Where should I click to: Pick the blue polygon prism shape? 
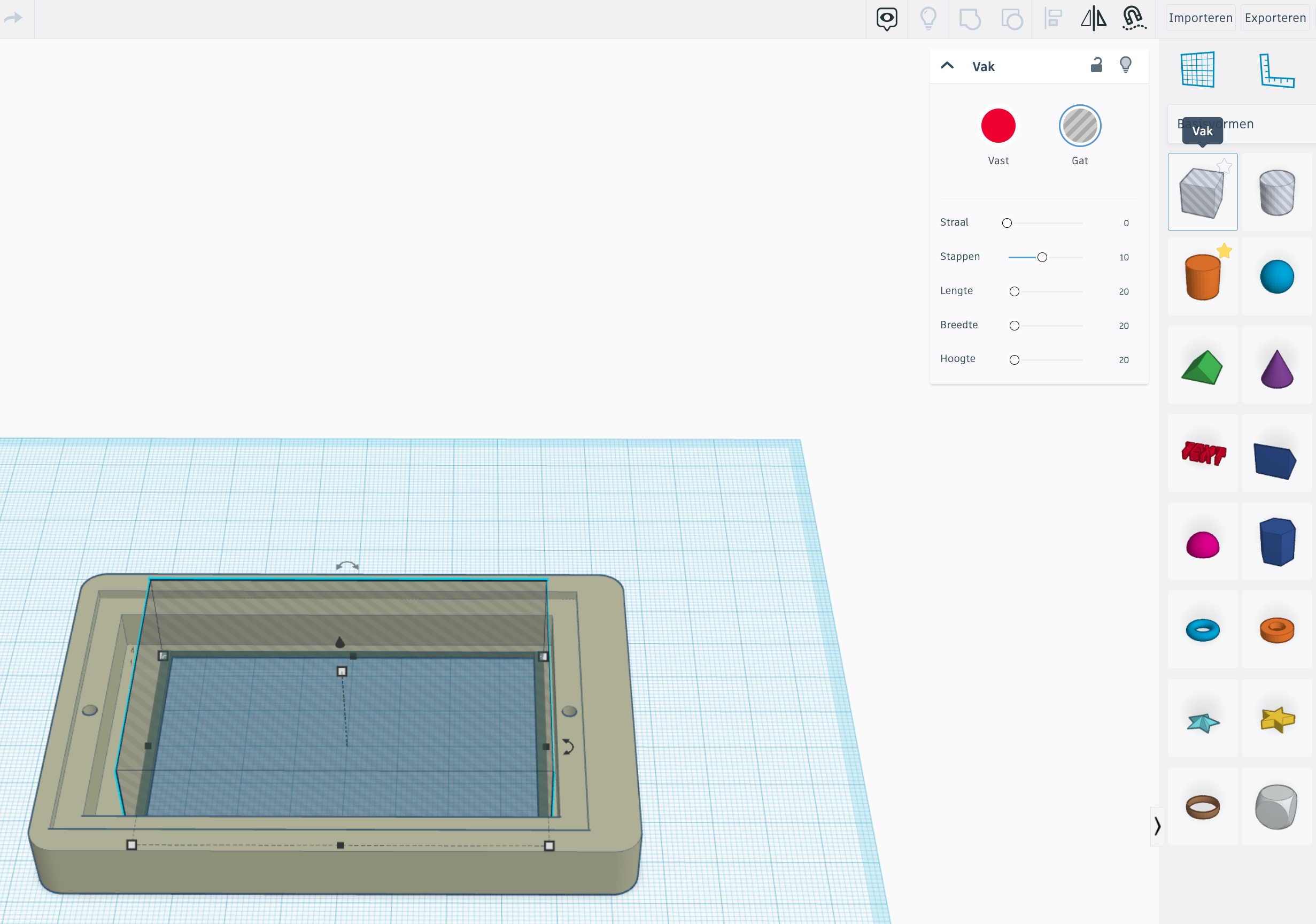(x=1276, y=542)
